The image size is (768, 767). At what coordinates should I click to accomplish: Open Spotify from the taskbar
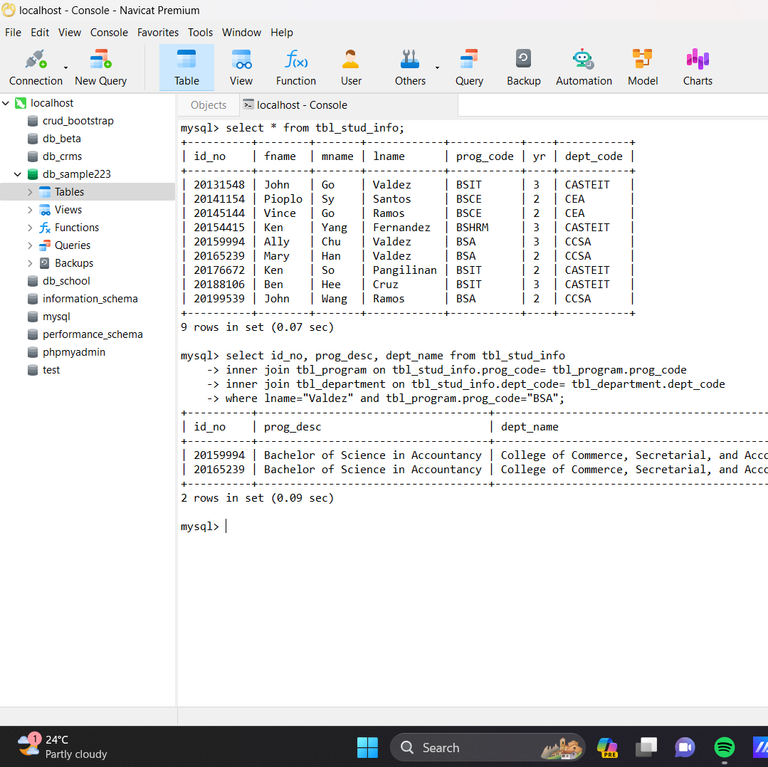[x=724, y=747]
